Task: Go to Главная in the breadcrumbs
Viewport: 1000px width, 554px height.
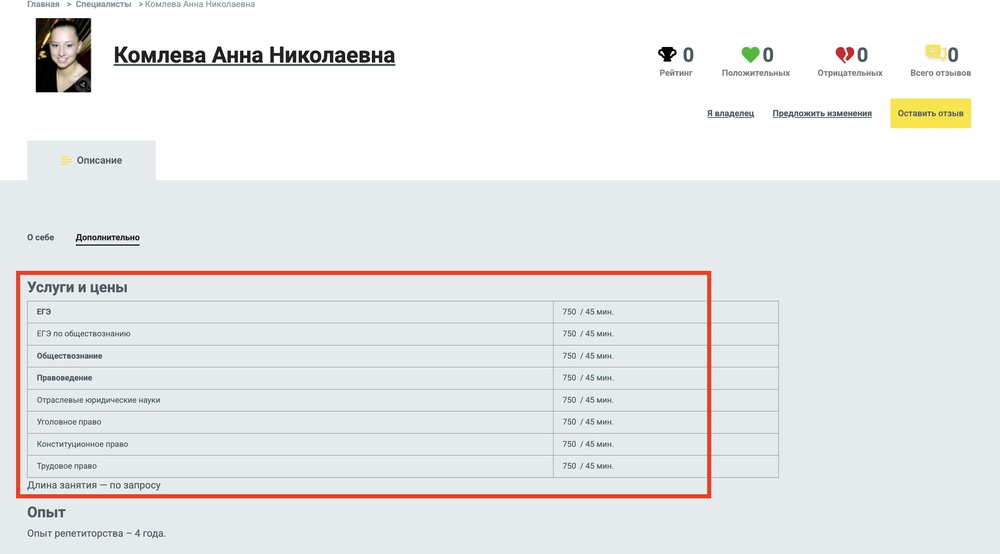Action: click(x=43, y=5)
